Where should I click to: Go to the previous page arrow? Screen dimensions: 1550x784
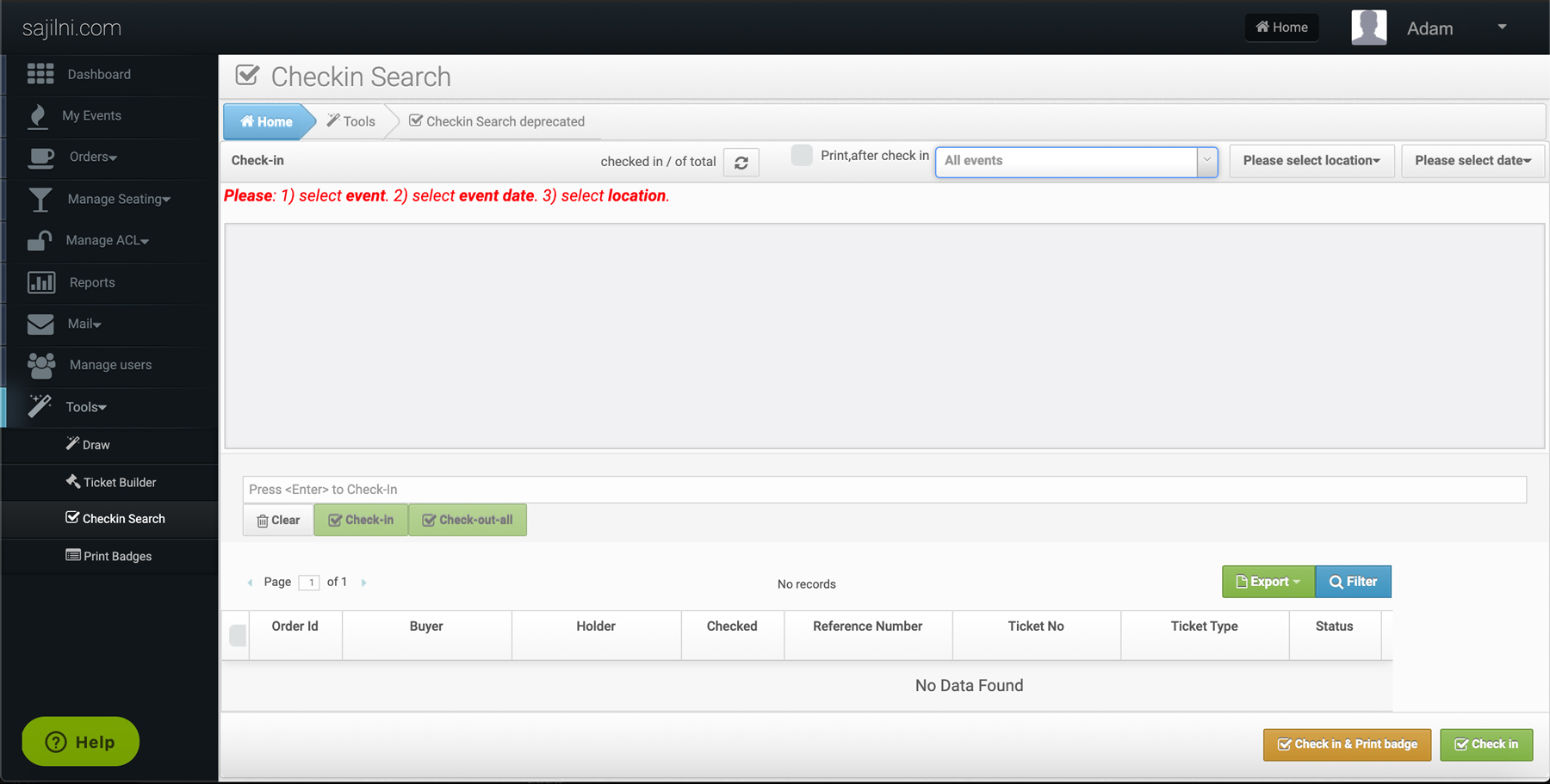pos(251,583)
